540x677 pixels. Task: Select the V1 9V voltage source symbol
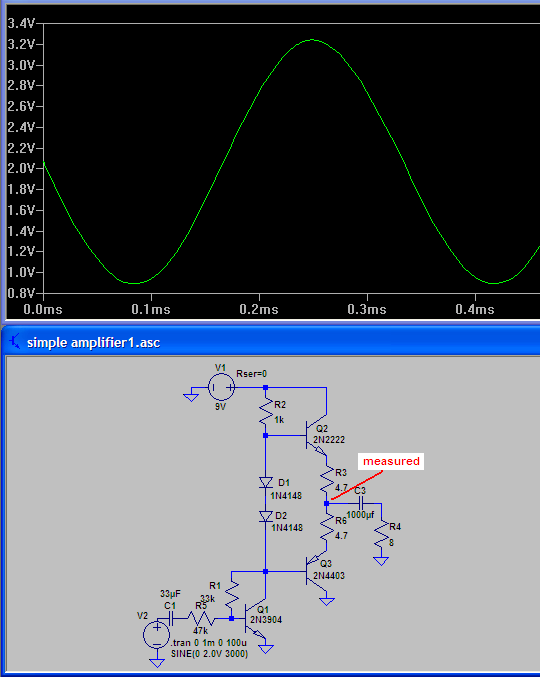(221, 387)
